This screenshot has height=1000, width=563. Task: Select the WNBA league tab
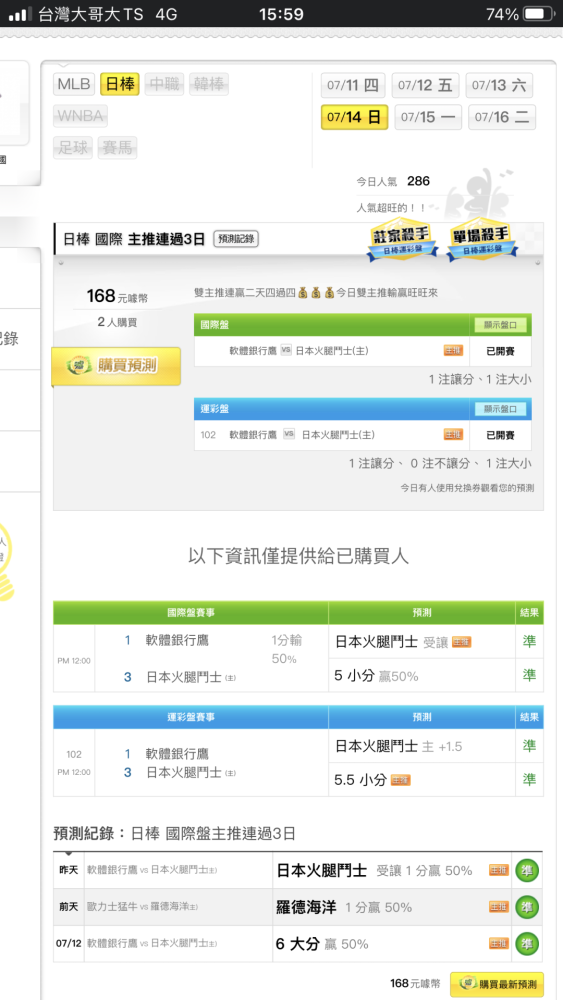pyautogui.click(x=80, y=116)
